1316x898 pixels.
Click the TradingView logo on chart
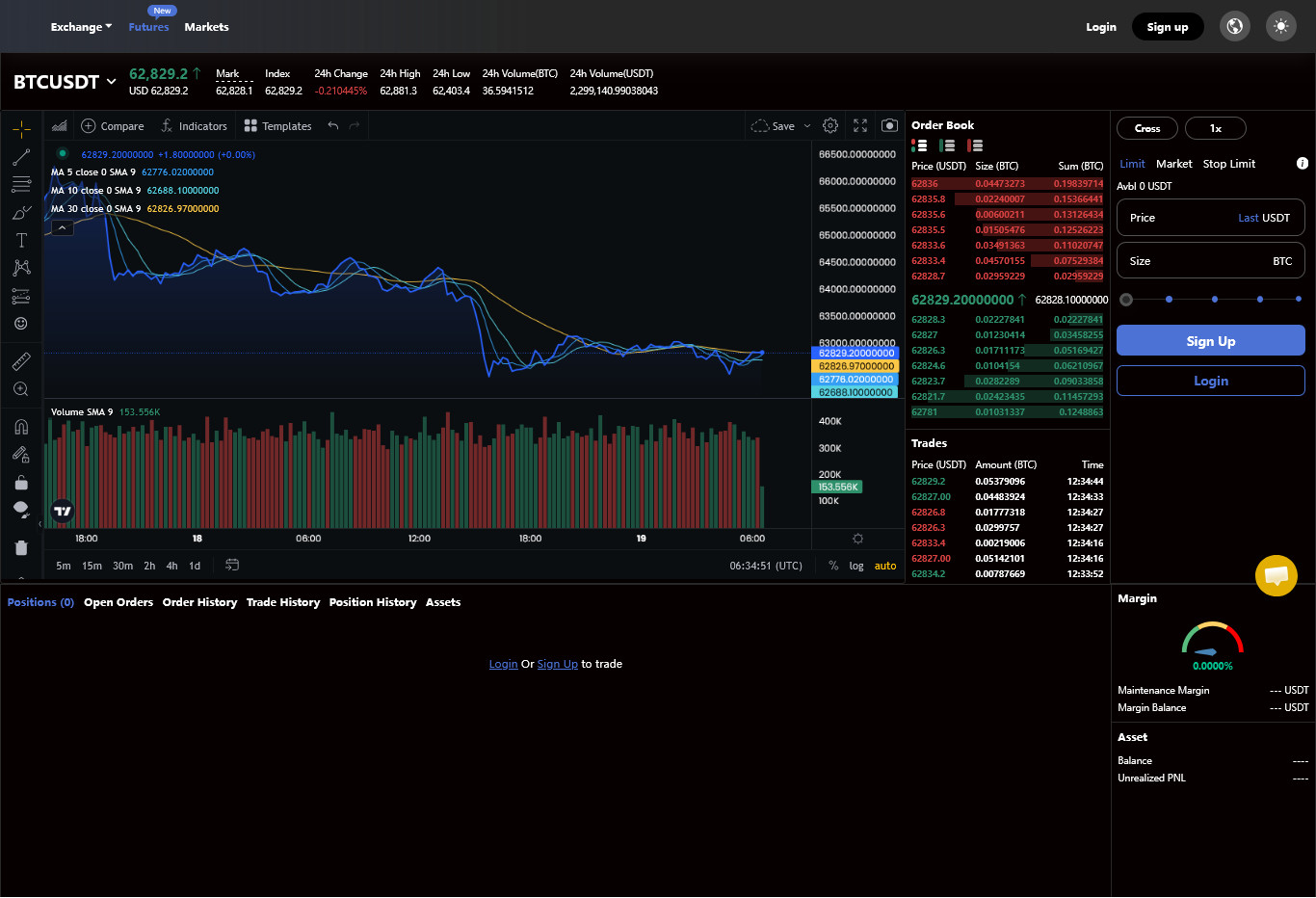click(63, 512)
